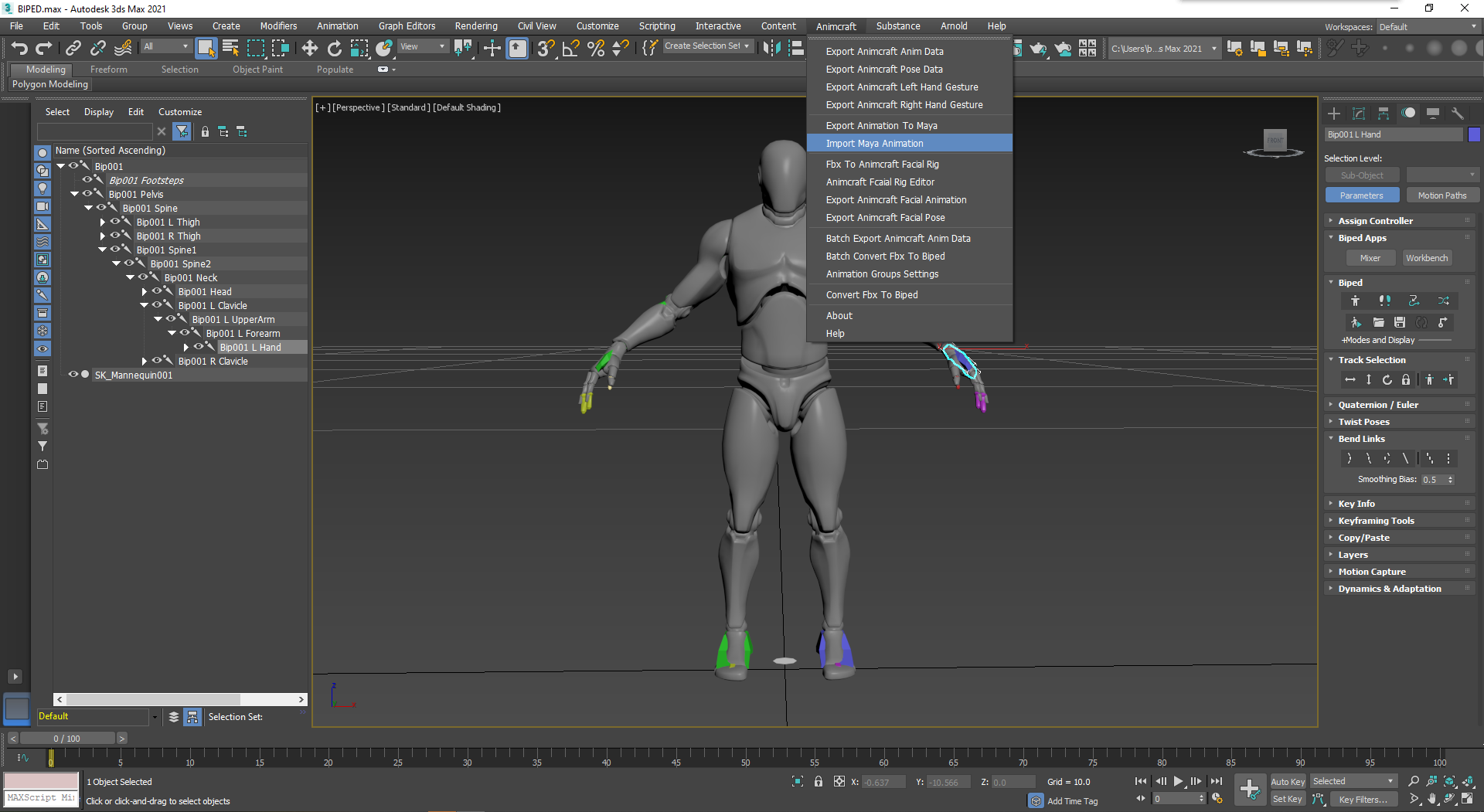1484x812 pixels.
Task: Toggle Percent Snap icon
Action: tap(595, 48)
